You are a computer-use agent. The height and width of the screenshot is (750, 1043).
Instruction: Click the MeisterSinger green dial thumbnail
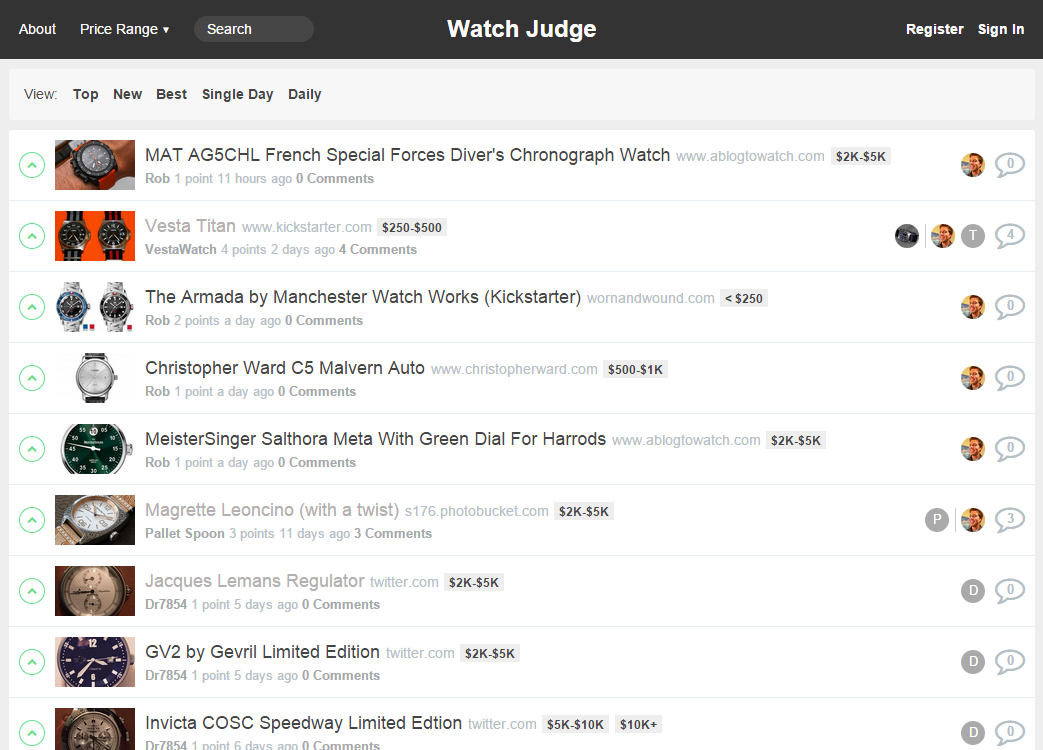[95, 449]
